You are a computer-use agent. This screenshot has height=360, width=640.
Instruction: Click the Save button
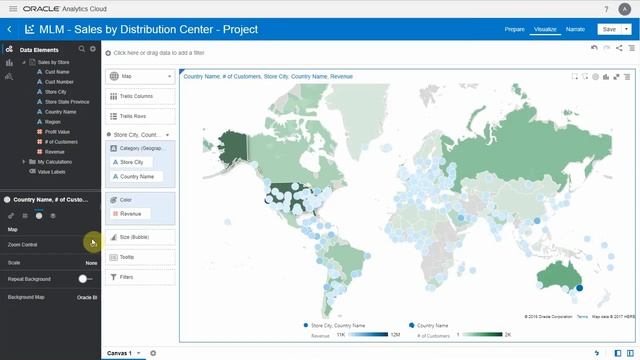609,29
